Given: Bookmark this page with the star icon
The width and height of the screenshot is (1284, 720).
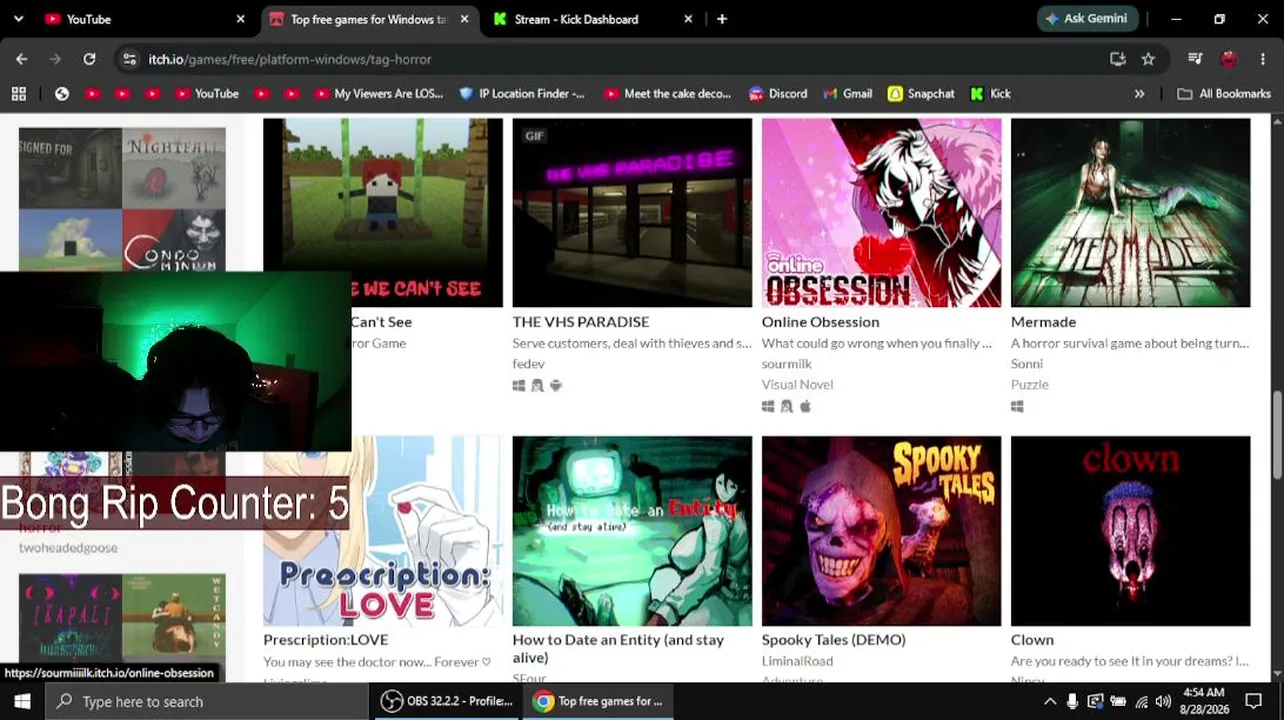Looking at the screenshot, I should (x=1148, y=59).
